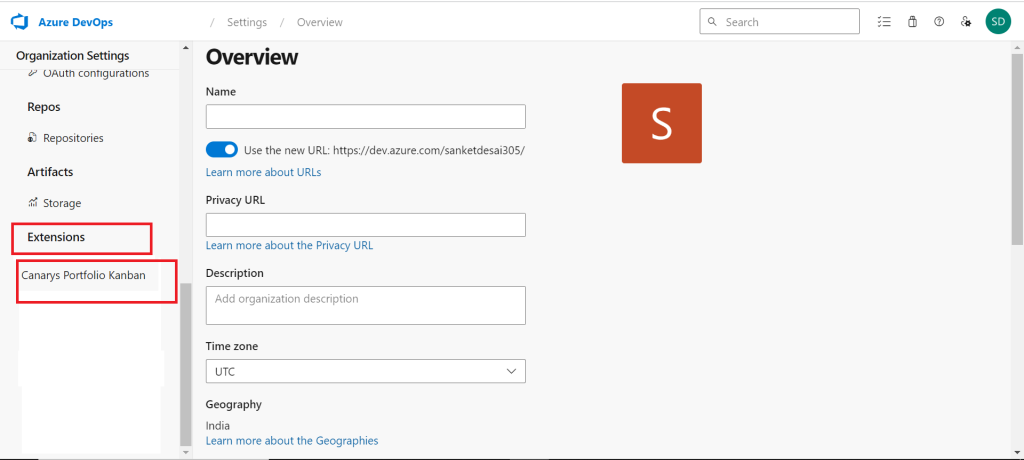Viewport: 1024px width, 460px height.
Task: Click the orange S organization thumbnail
Action: (x=661, y=123)
